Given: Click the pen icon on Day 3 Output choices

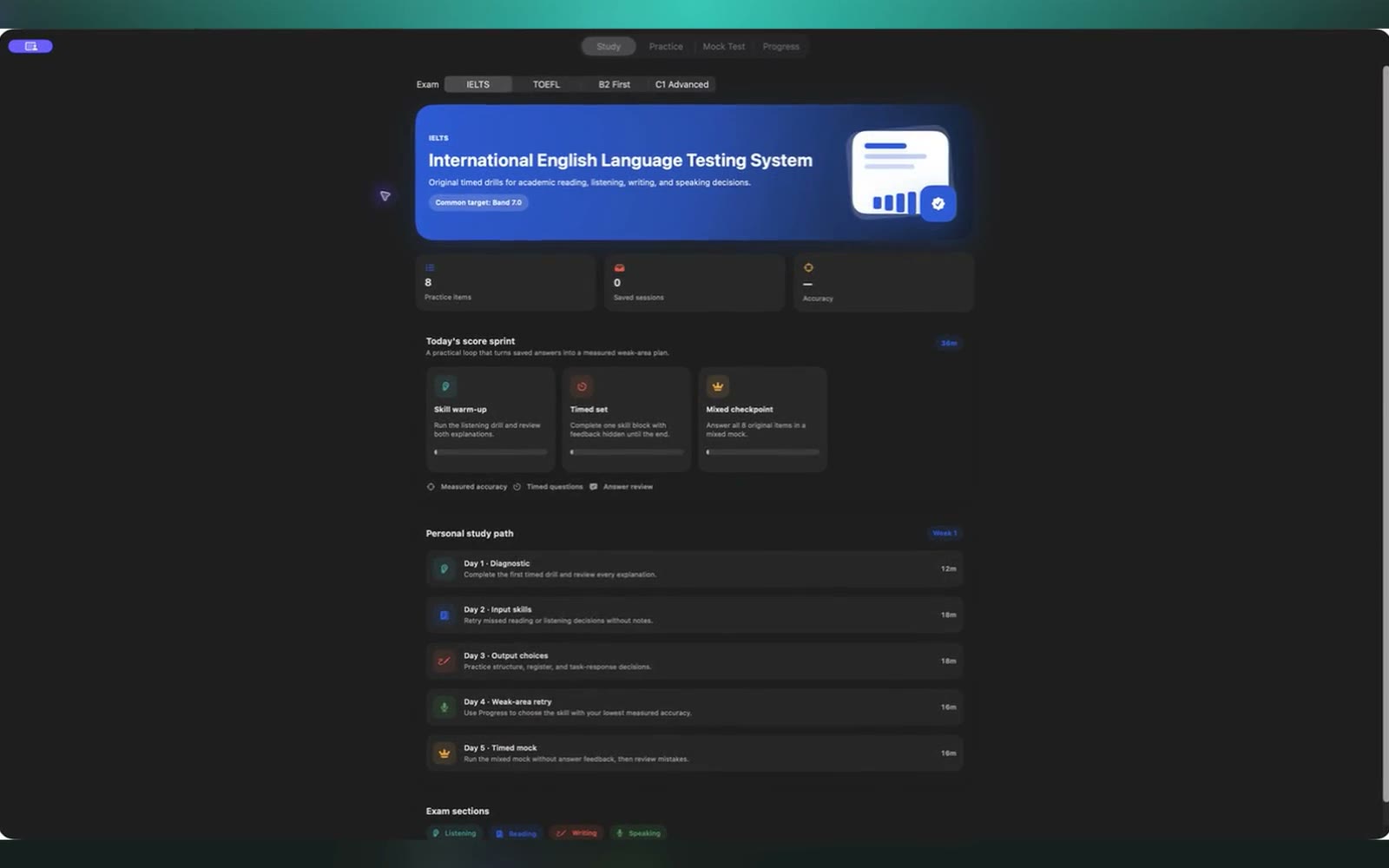Looking at the screenshot, I should point(444,661).
